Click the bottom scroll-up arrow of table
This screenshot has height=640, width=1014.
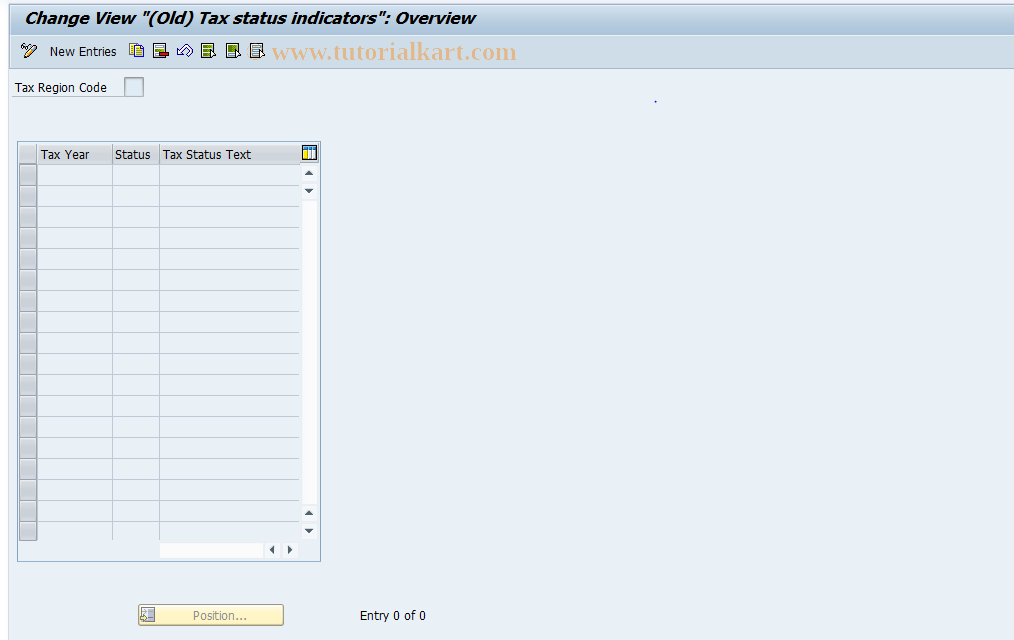309,513
